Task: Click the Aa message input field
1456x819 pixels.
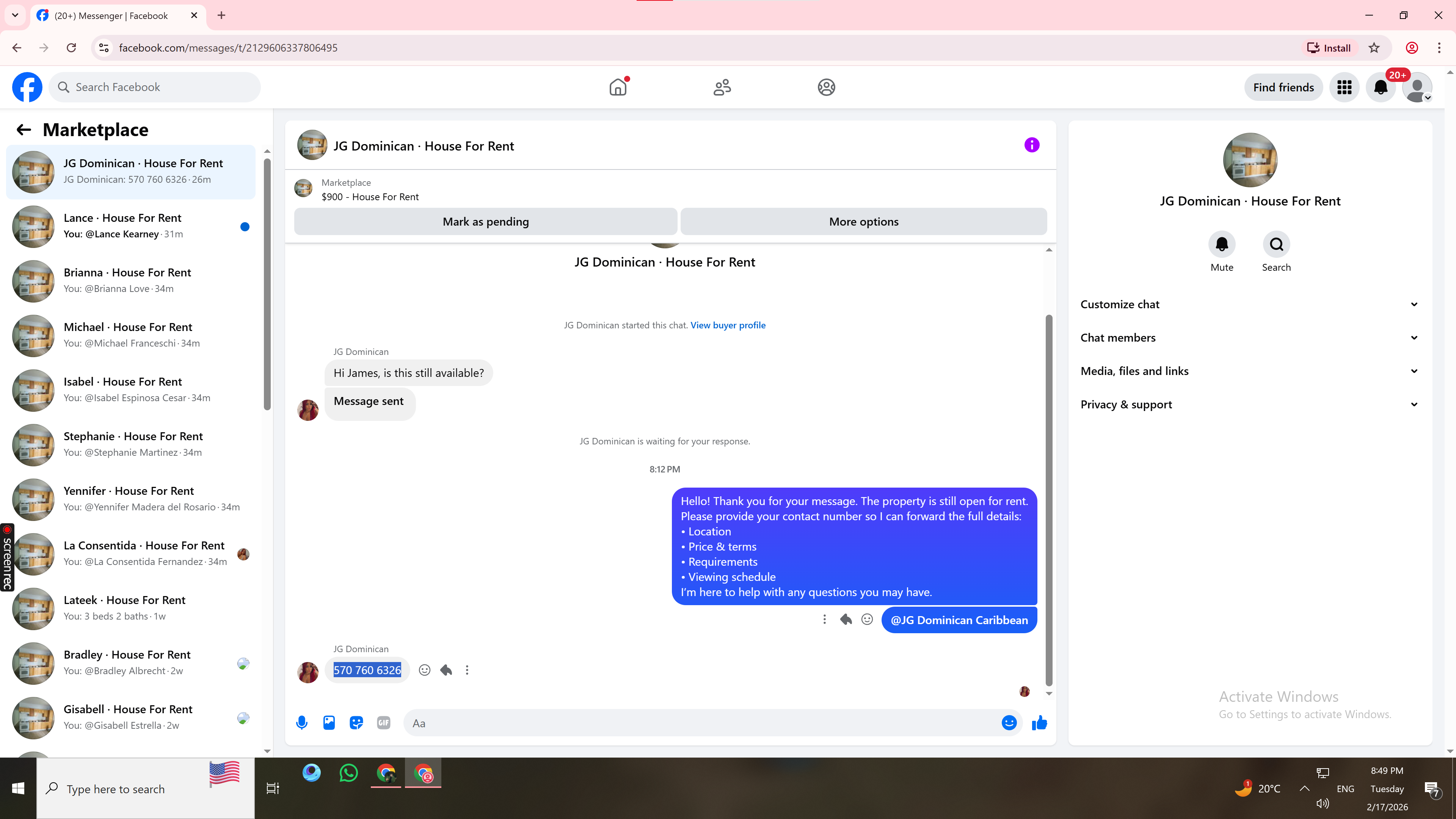Action: click(x=701, y=723)
